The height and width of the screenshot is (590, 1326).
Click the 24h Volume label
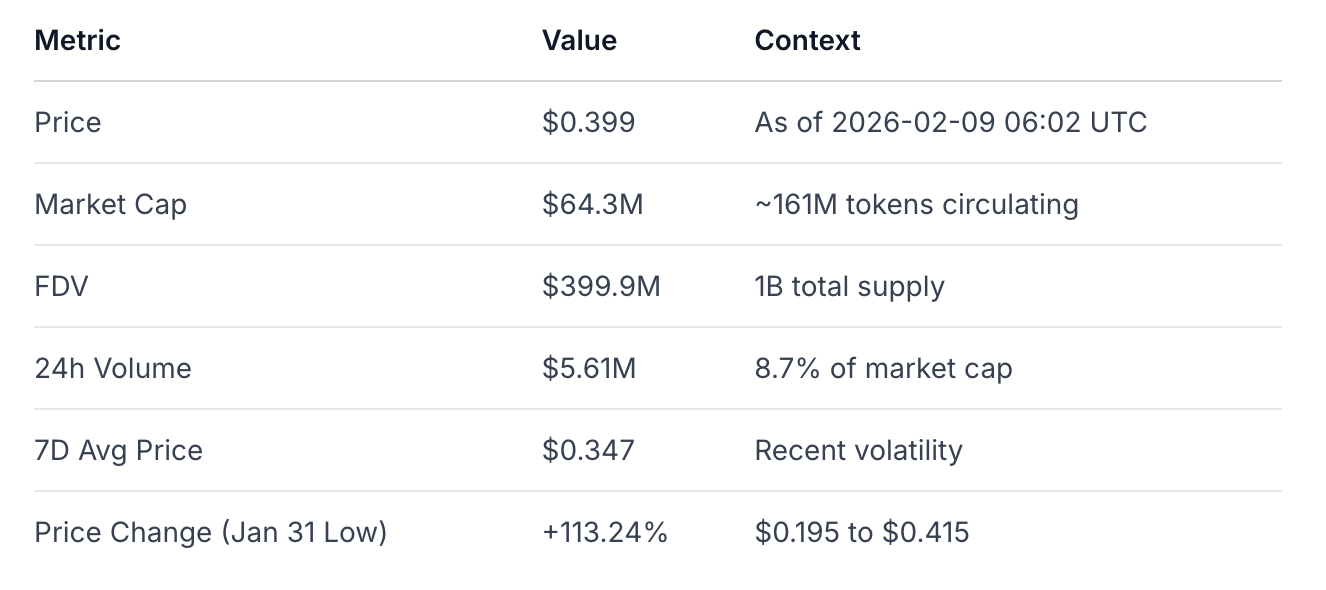(x=113, y=369)
